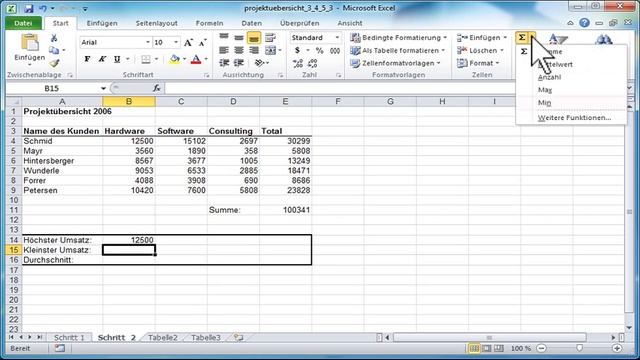Click the format painter brush icon
640x360 pixels.
(x=54, y=63)
